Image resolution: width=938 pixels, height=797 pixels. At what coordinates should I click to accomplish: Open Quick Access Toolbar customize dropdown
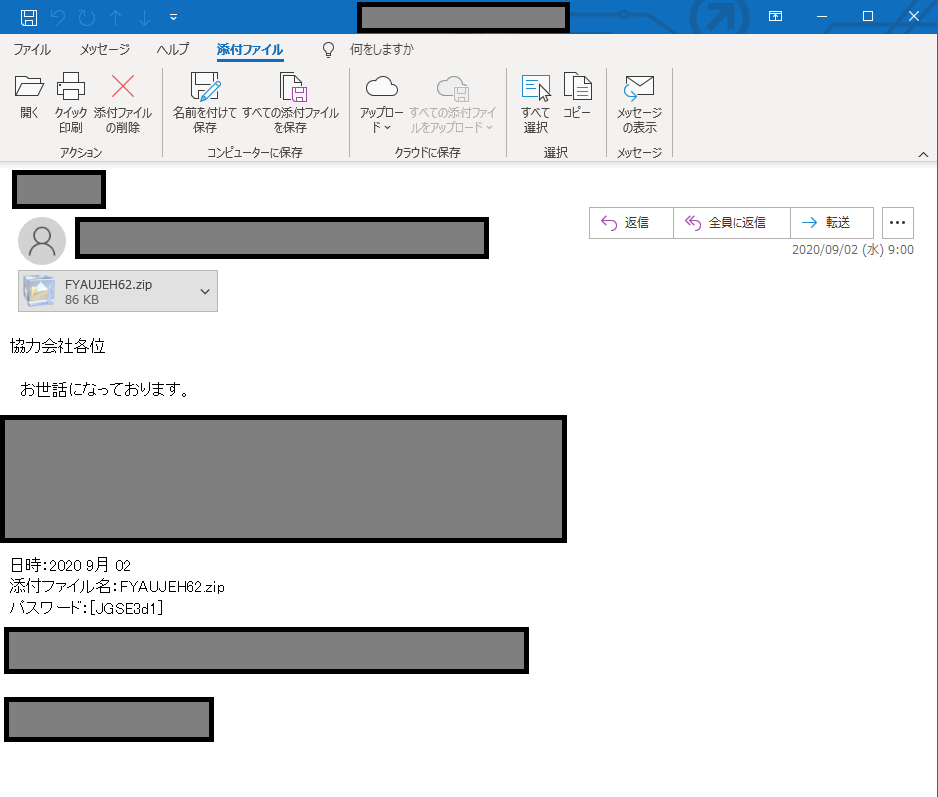174,17
